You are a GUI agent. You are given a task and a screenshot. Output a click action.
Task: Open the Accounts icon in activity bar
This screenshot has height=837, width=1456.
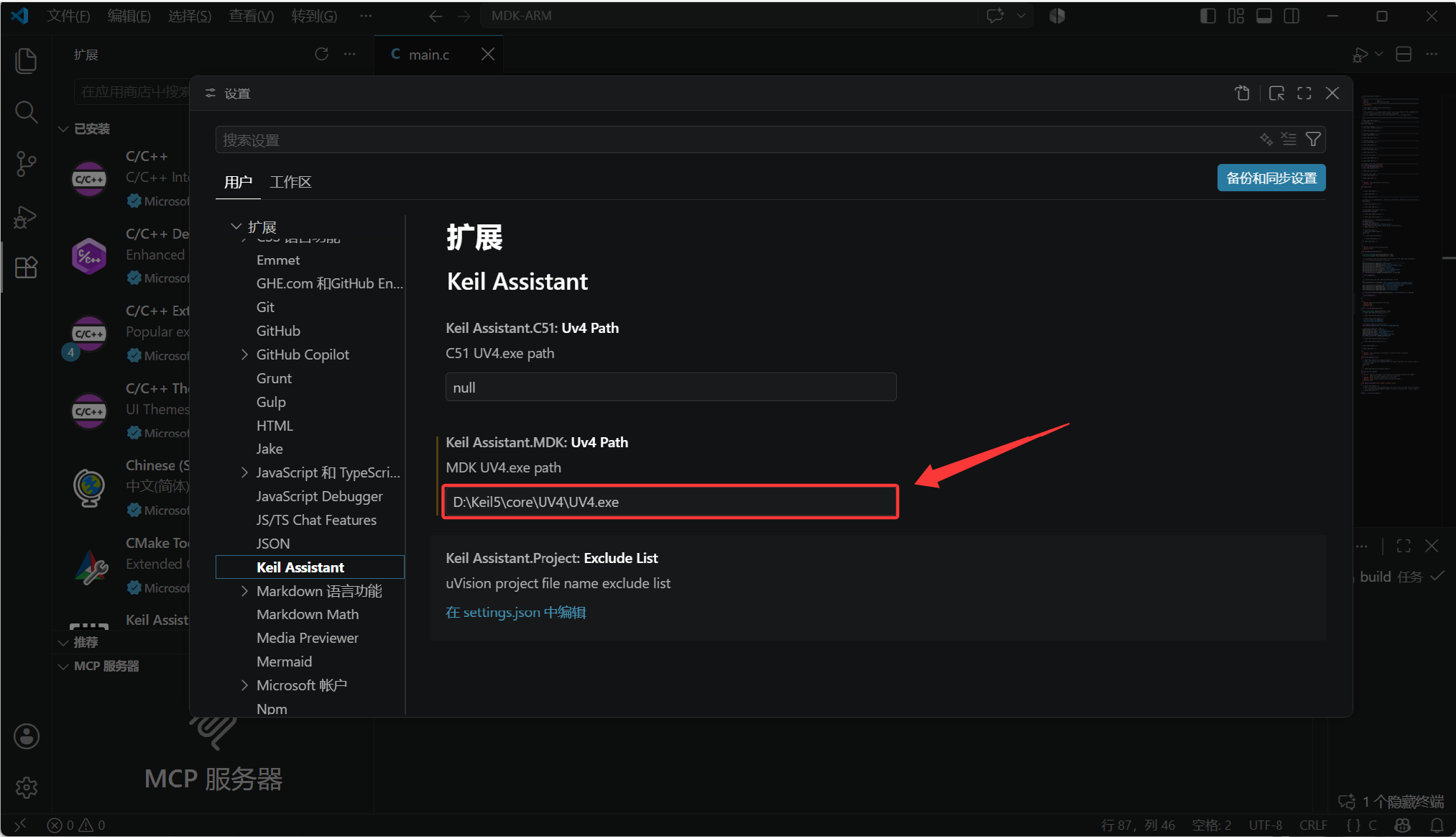27,736
